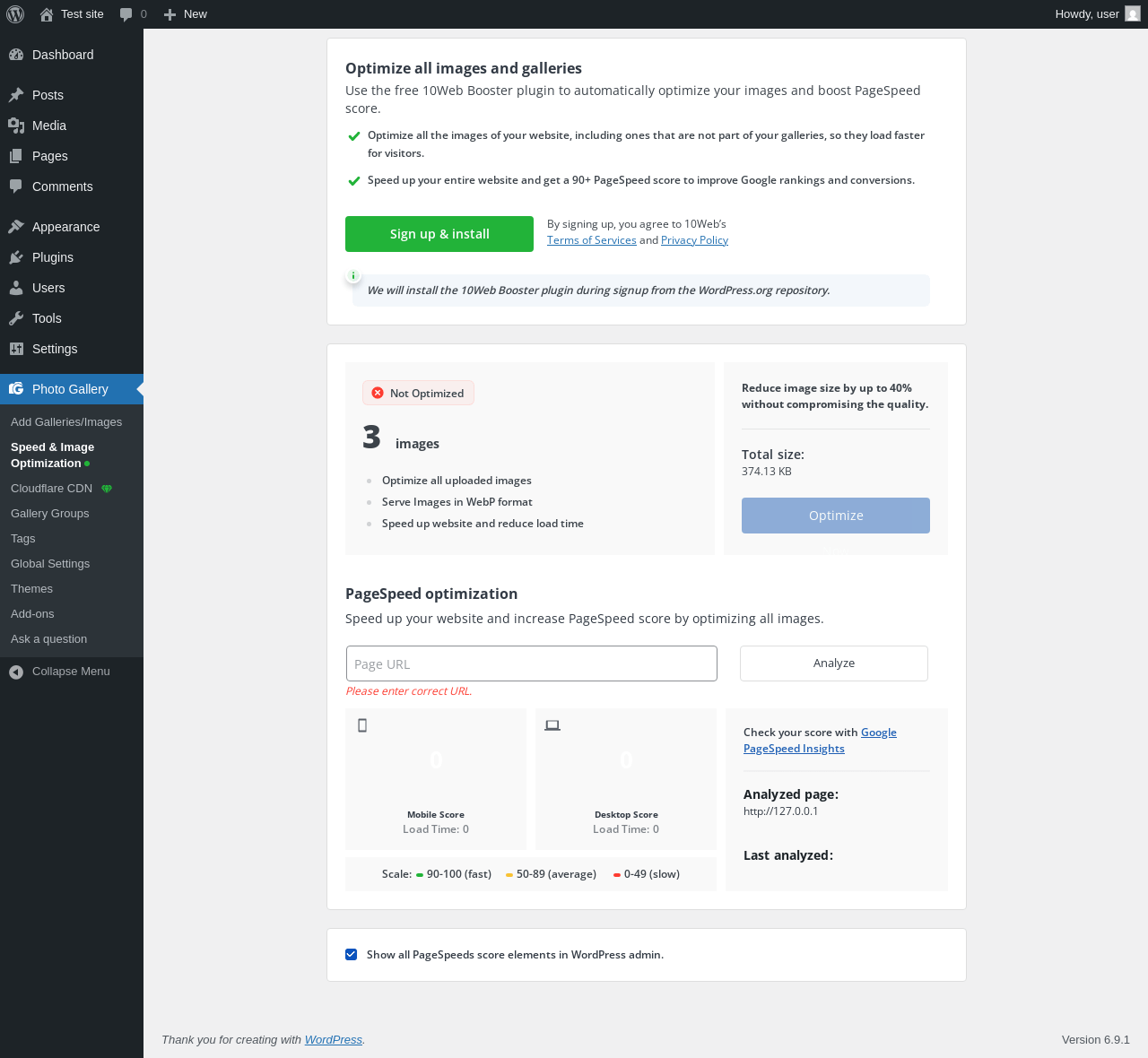The height and width of the screenshot is (1058, 1148).
Task: Click the Dashboard gauge icon
Action: point(16,55)
